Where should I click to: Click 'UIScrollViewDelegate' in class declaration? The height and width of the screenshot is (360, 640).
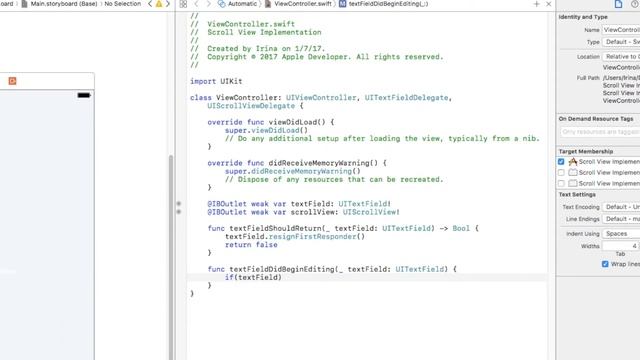coord(251,106)
